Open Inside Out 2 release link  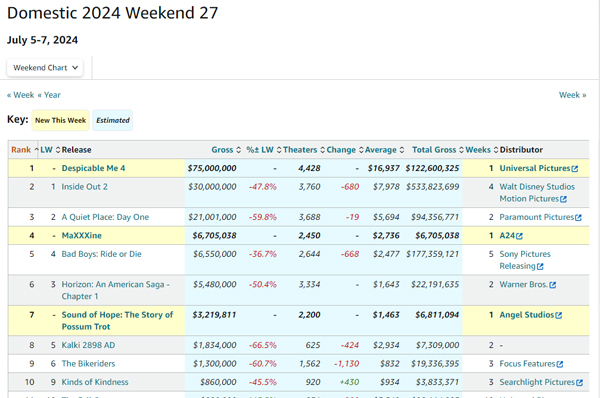(x=85, y=187)
